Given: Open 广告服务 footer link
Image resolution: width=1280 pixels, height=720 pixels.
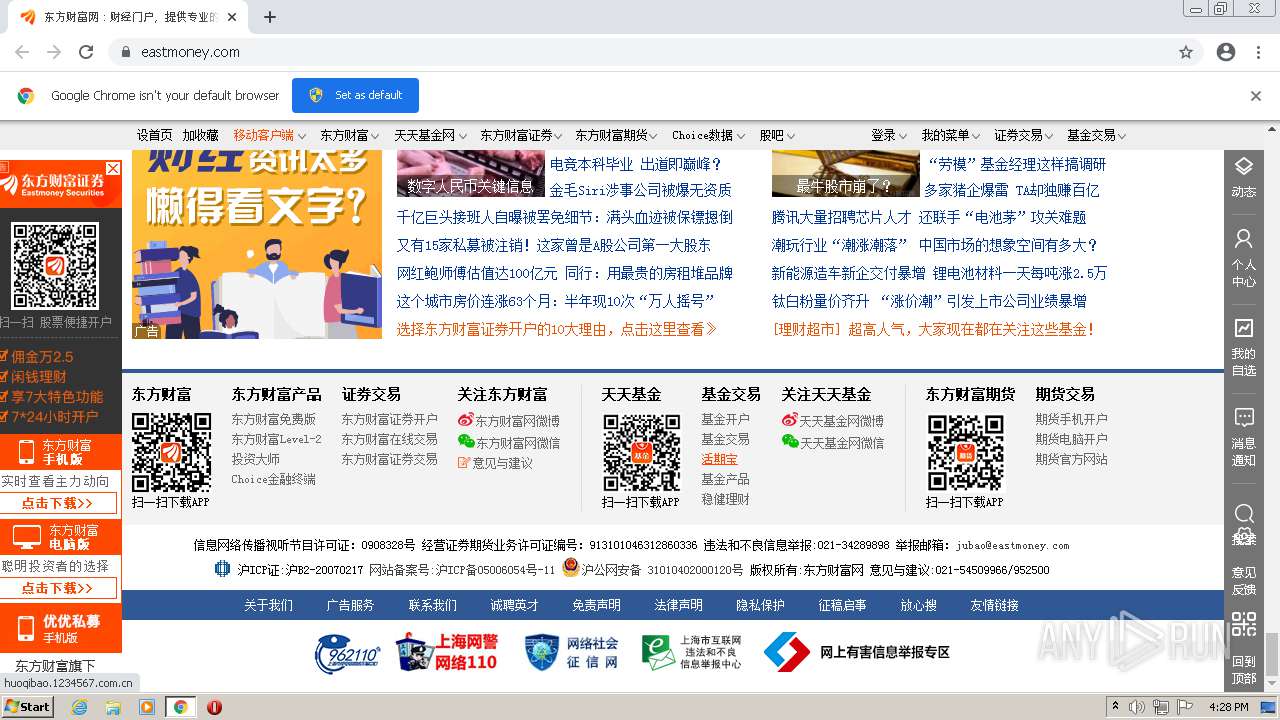Looking at the screenshot, I should 350,605.
